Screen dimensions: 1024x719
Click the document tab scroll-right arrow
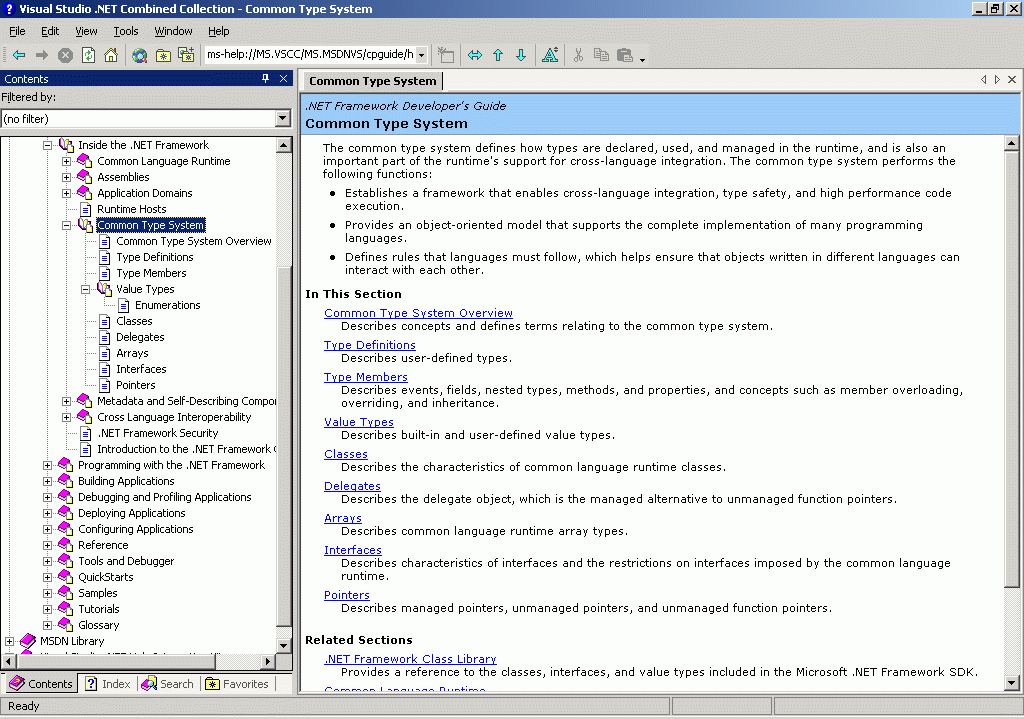tap(997, 80)
